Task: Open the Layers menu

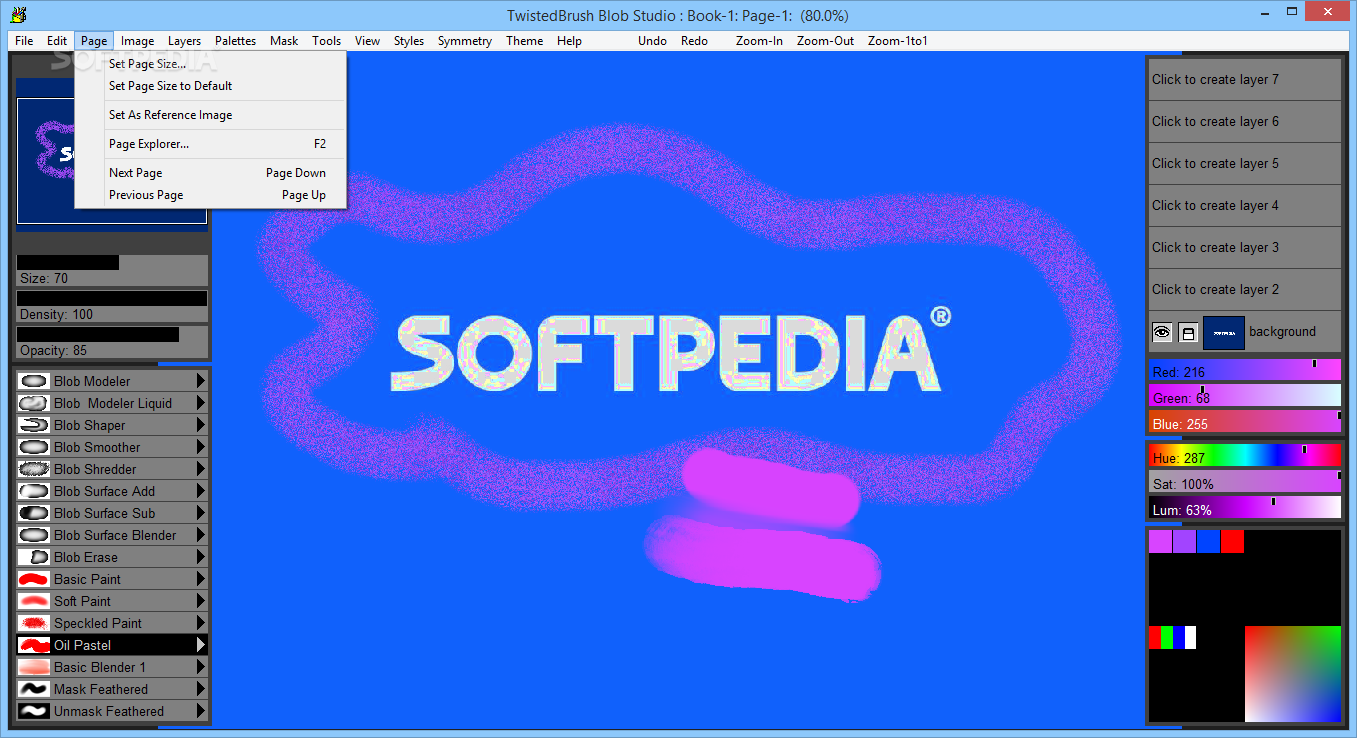Action: [x=184, y=41]
